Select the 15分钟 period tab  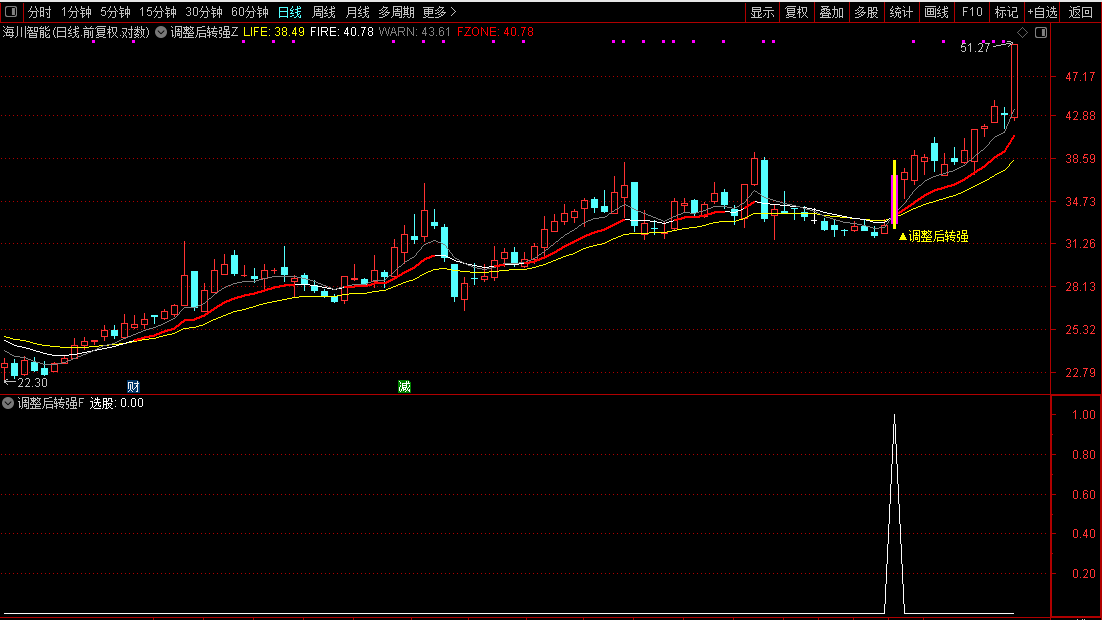[x=157, y=12]
